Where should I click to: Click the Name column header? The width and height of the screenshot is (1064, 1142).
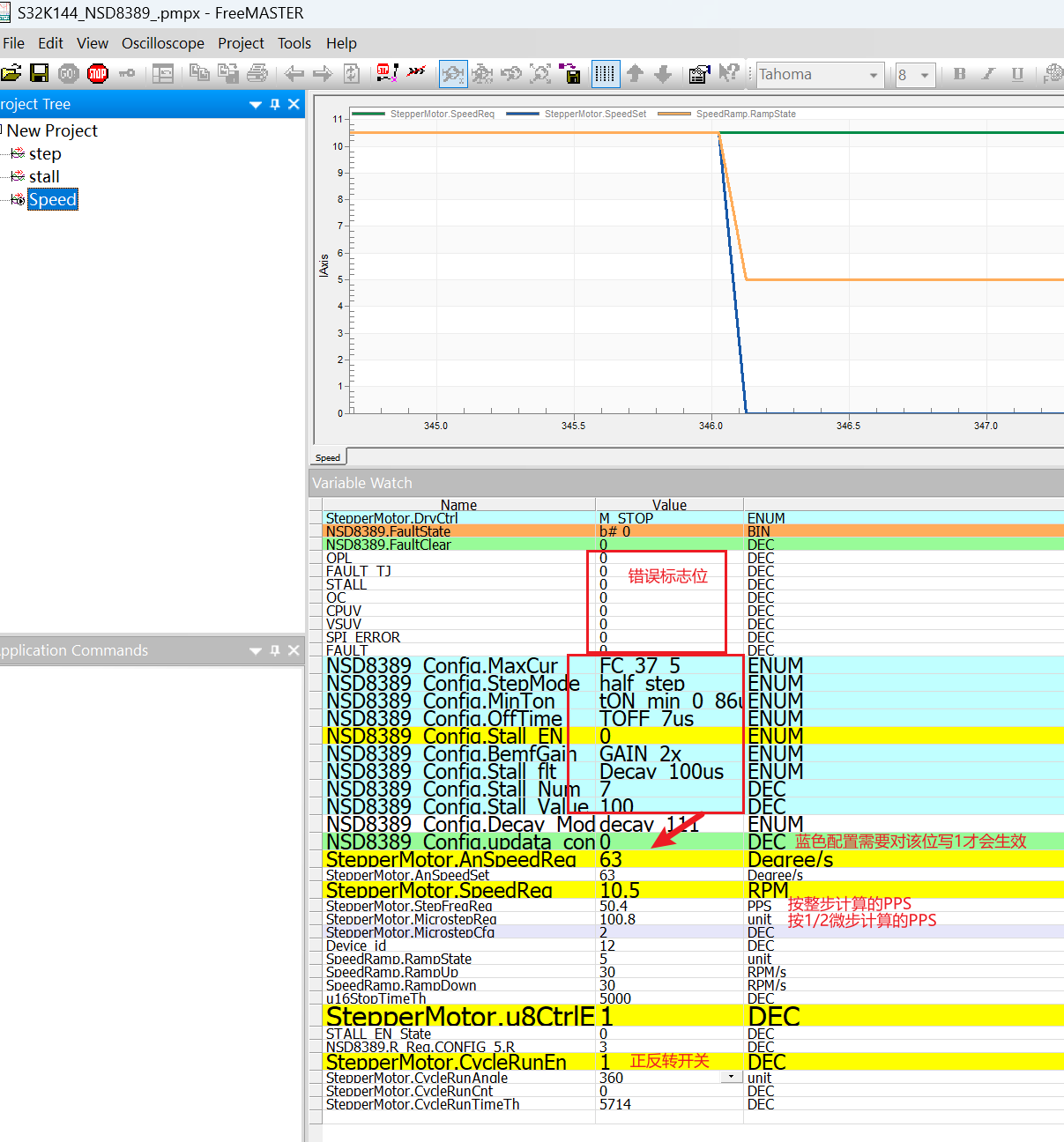458,504
